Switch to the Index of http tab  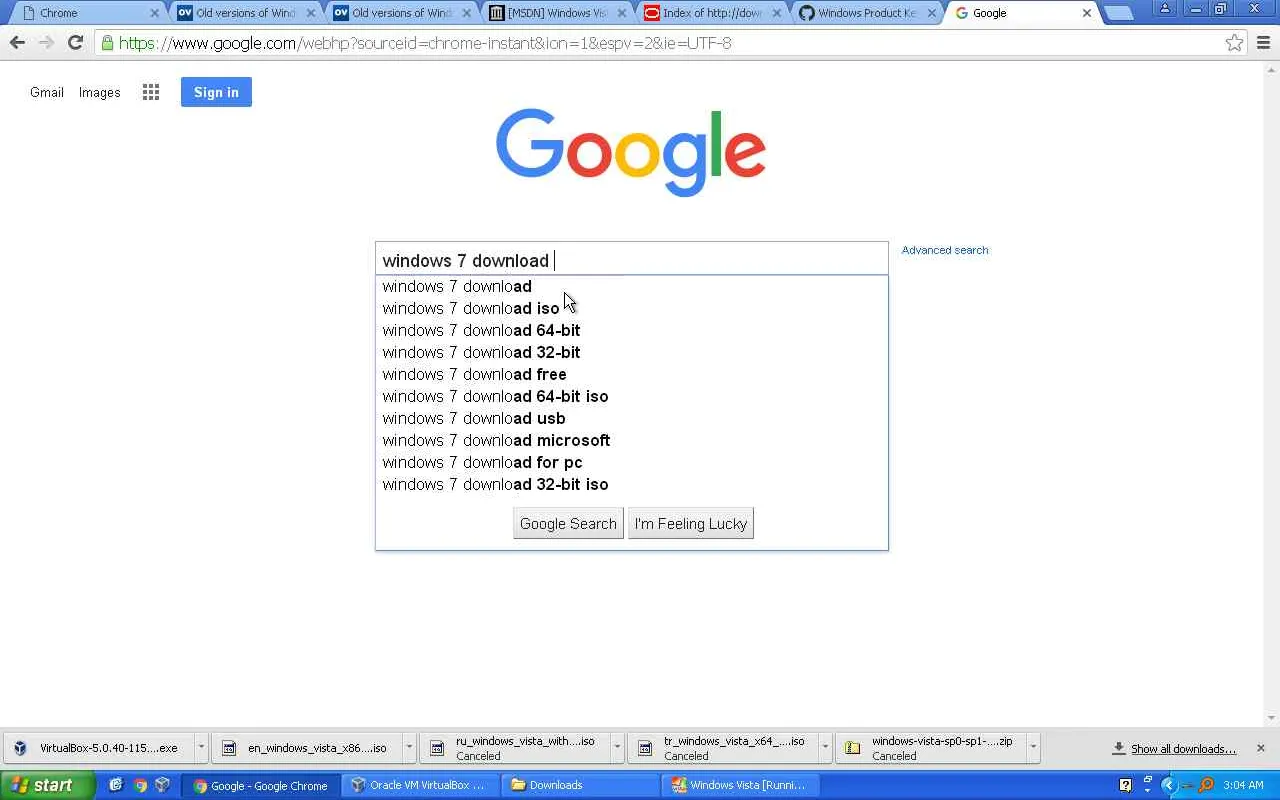coord(712,13)
